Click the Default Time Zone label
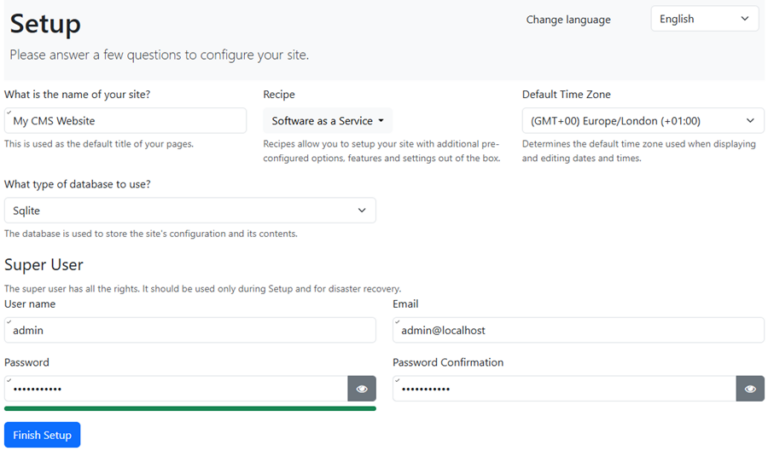 tap(566, 95)
